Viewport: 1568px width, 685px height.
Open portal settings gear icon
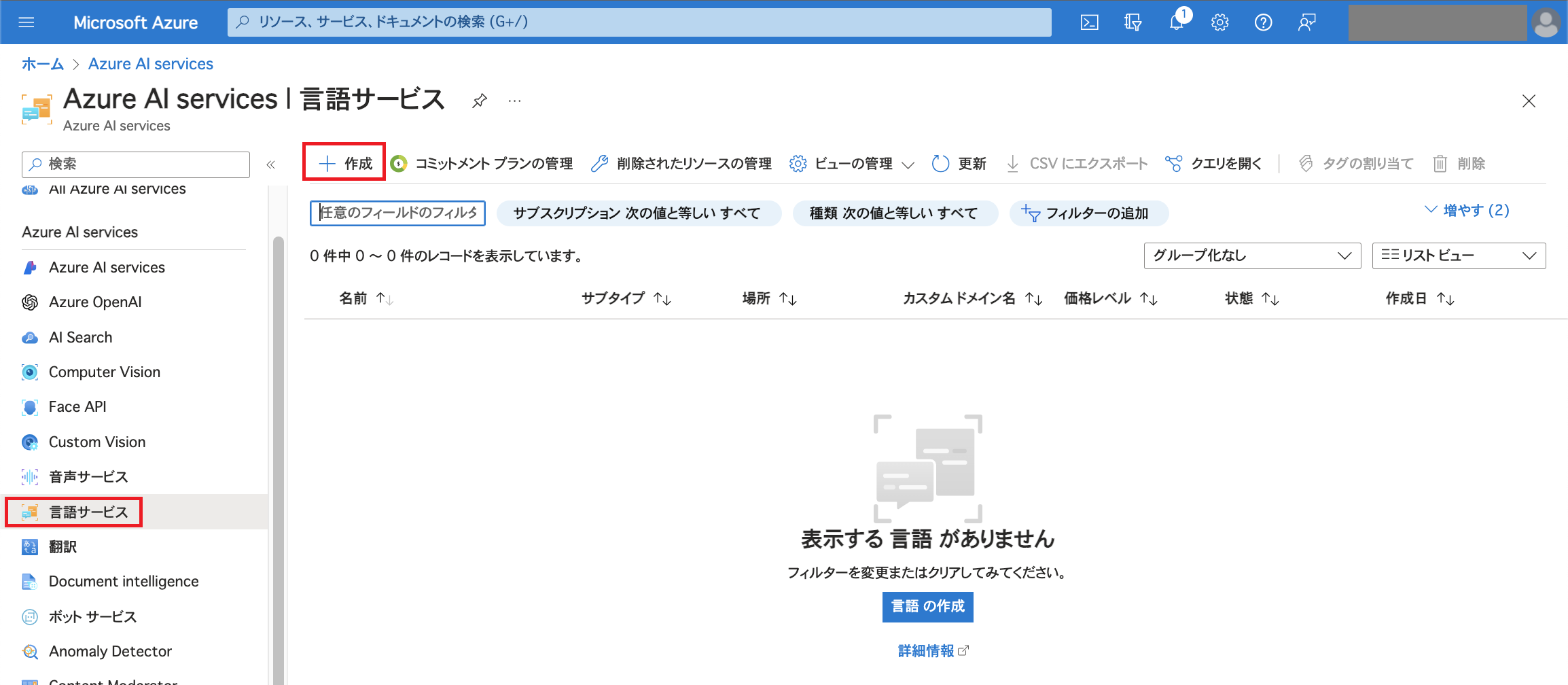[x=1220, y=22]
